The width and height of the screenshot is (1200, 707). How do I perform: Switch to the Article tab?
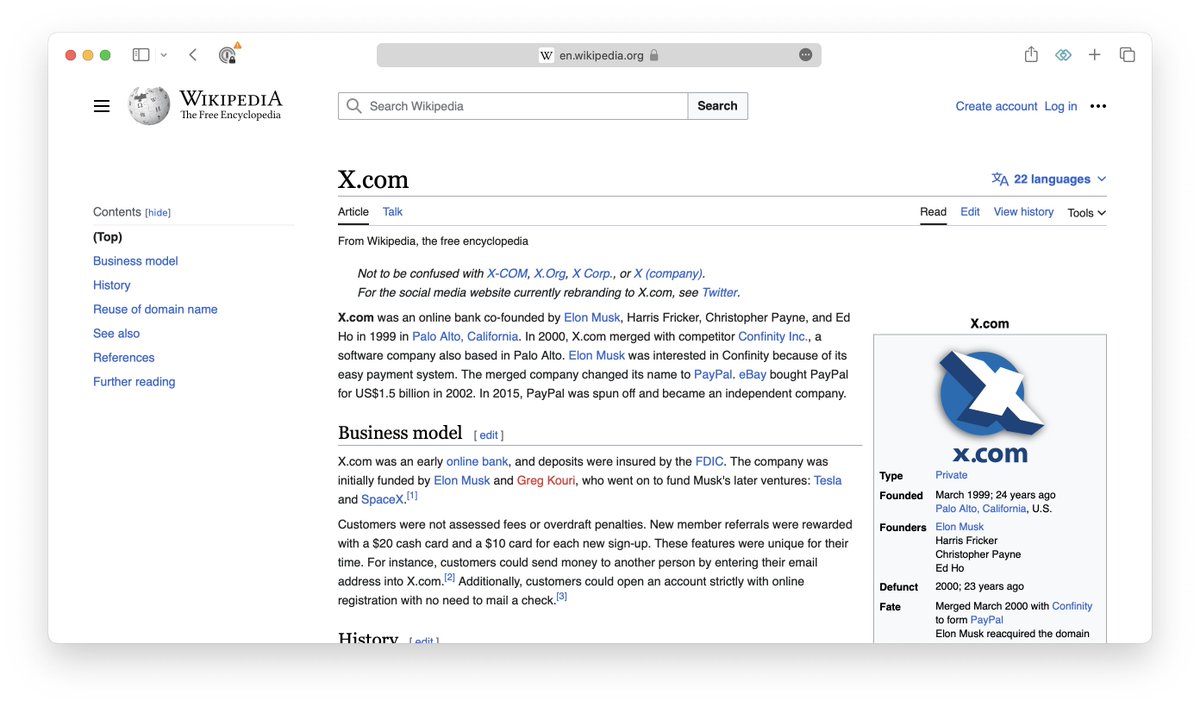[x=353, y=212]
